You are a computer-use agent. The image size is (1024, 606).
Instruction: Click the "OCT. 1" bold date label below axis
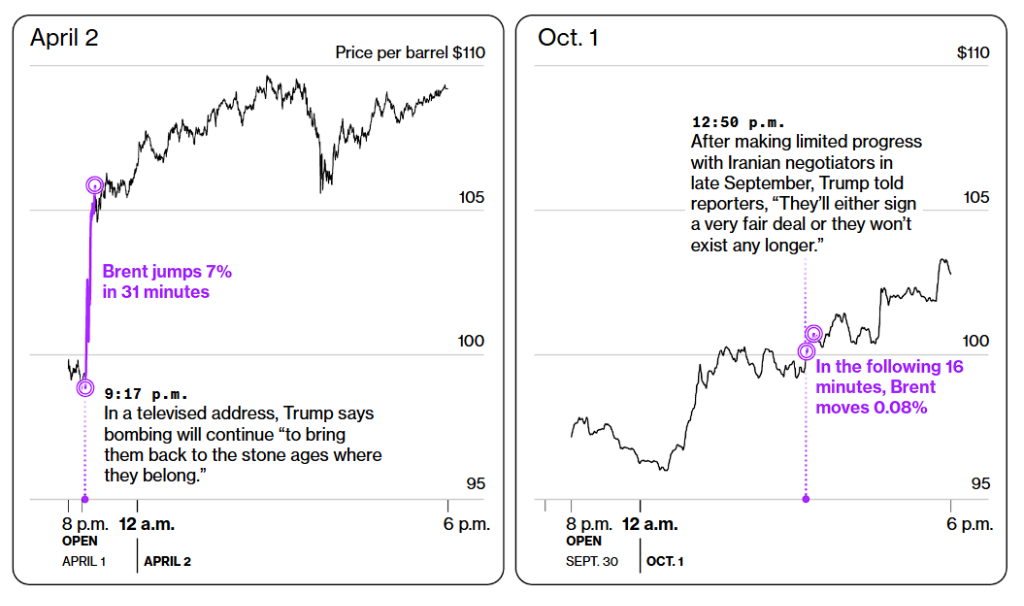point(665,562)
